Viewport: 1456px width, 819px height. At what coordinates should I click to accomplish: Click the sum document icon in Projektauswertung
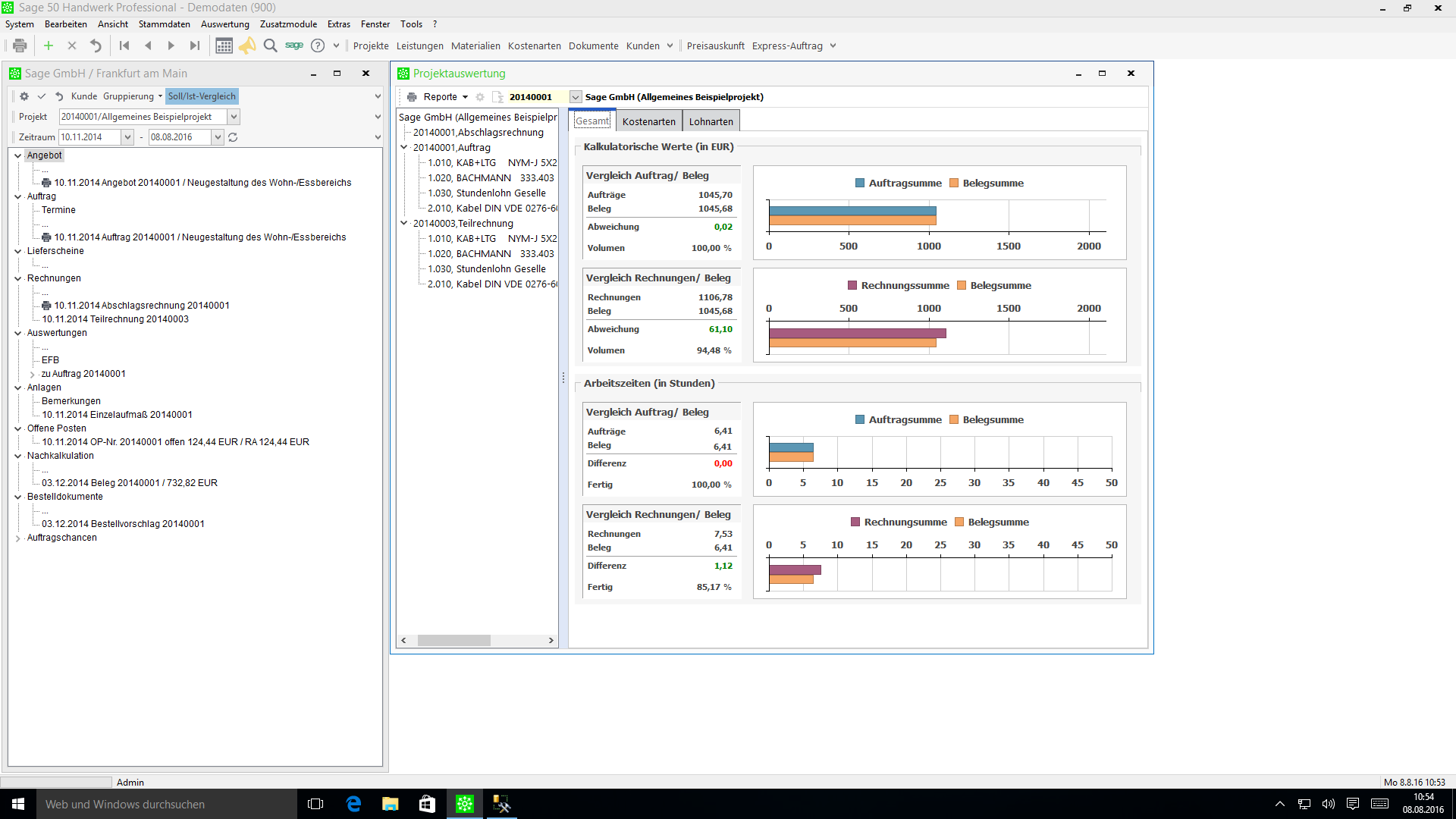pos(497,97)
